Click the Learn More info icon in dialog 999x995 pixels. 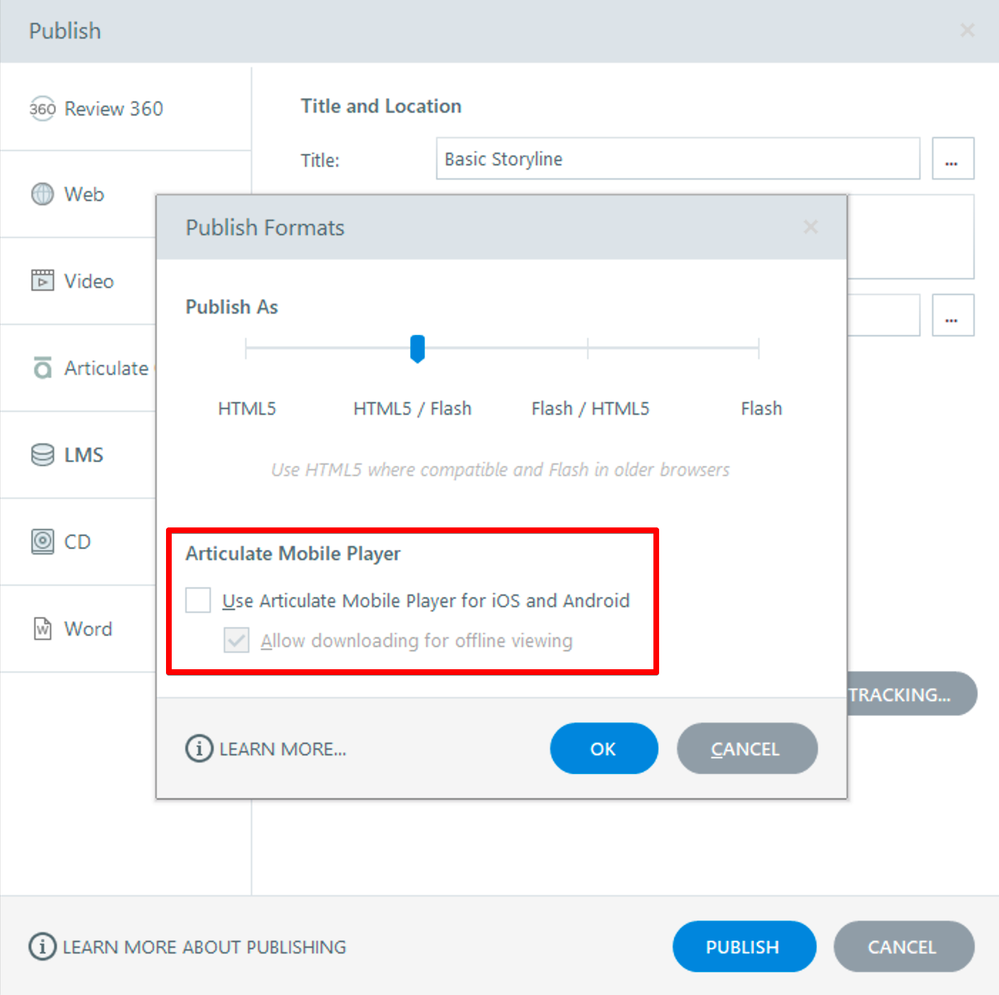point(199,748)
